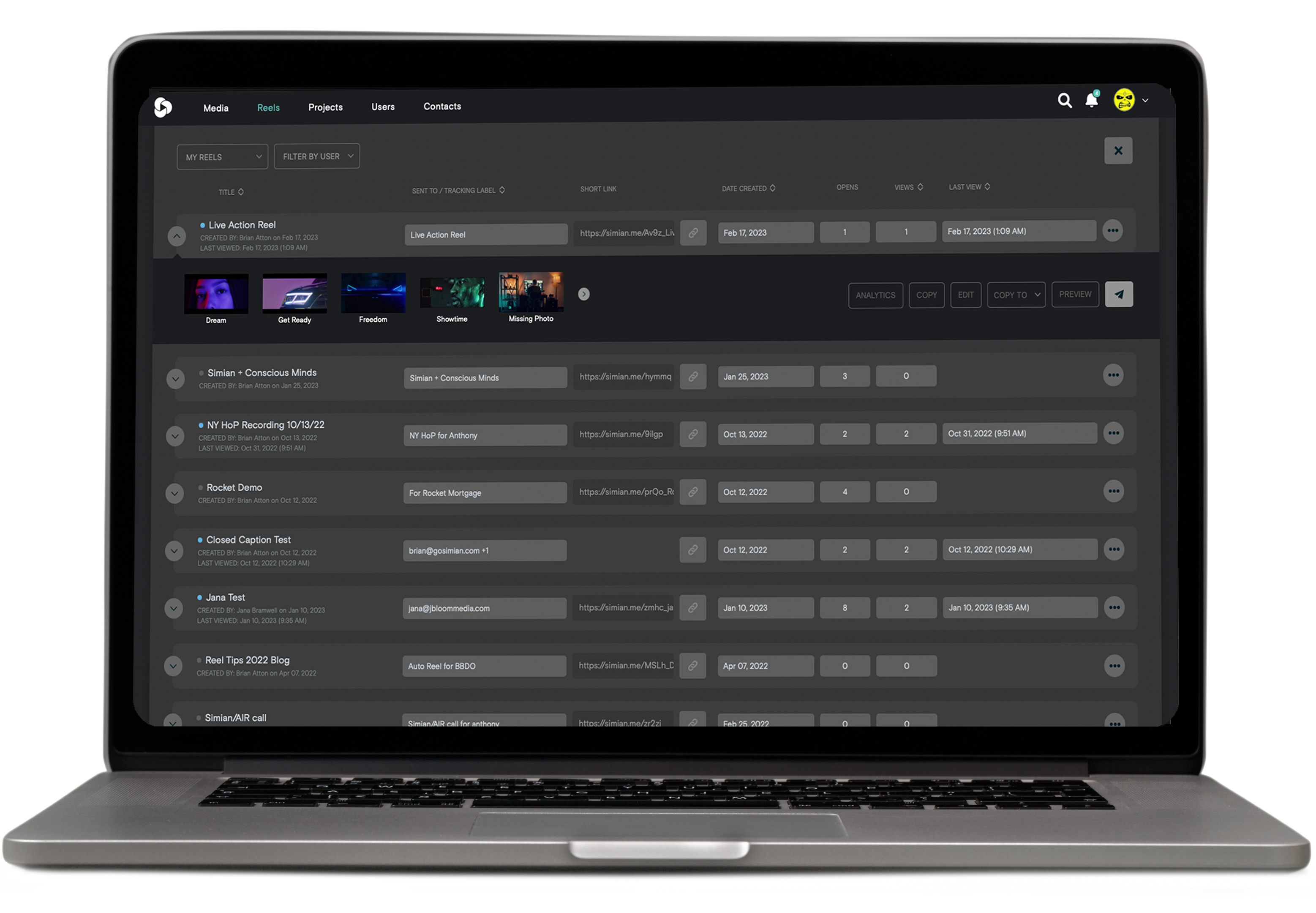
Task: Copy short link for Simian + Conscious Minds
Action: click(693, 377)
